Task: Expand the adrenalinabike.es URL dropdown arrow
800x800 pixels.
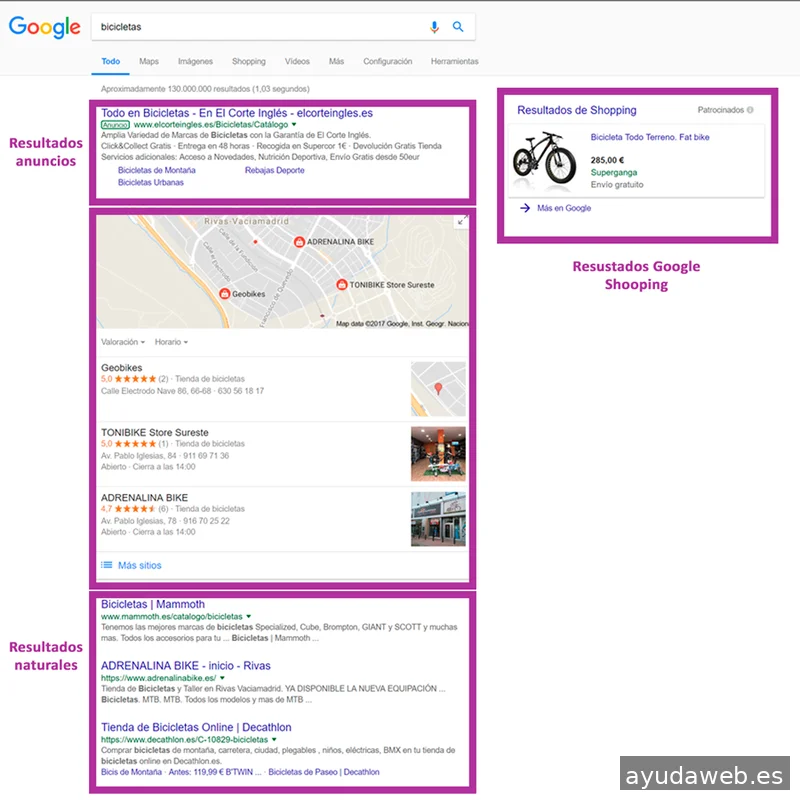Action: [222, 678]
